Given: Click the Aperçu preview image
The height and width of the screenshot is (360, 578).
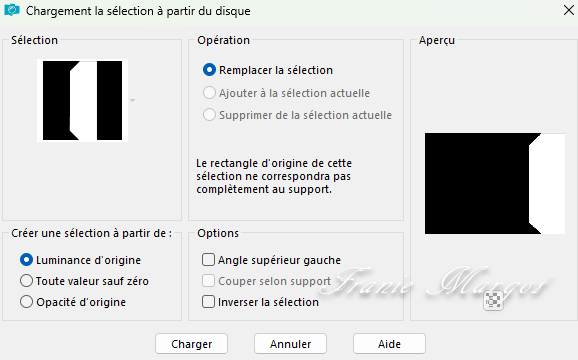Looking at the screenshot, I should [495, 184].
